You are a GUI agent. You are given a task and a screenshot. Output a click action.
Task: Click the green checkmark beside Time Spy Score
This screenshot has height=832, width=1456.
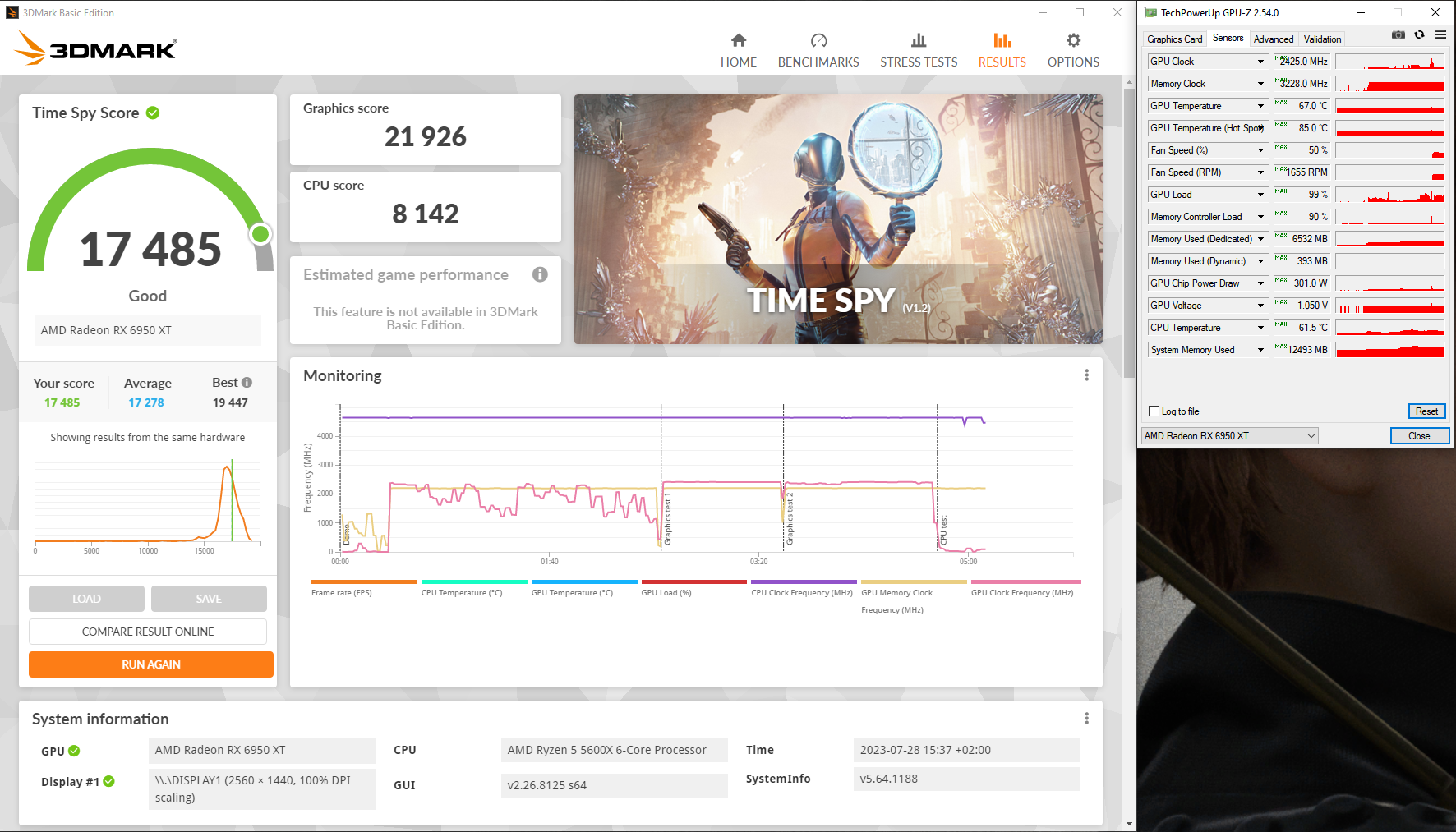coord(153,113)
